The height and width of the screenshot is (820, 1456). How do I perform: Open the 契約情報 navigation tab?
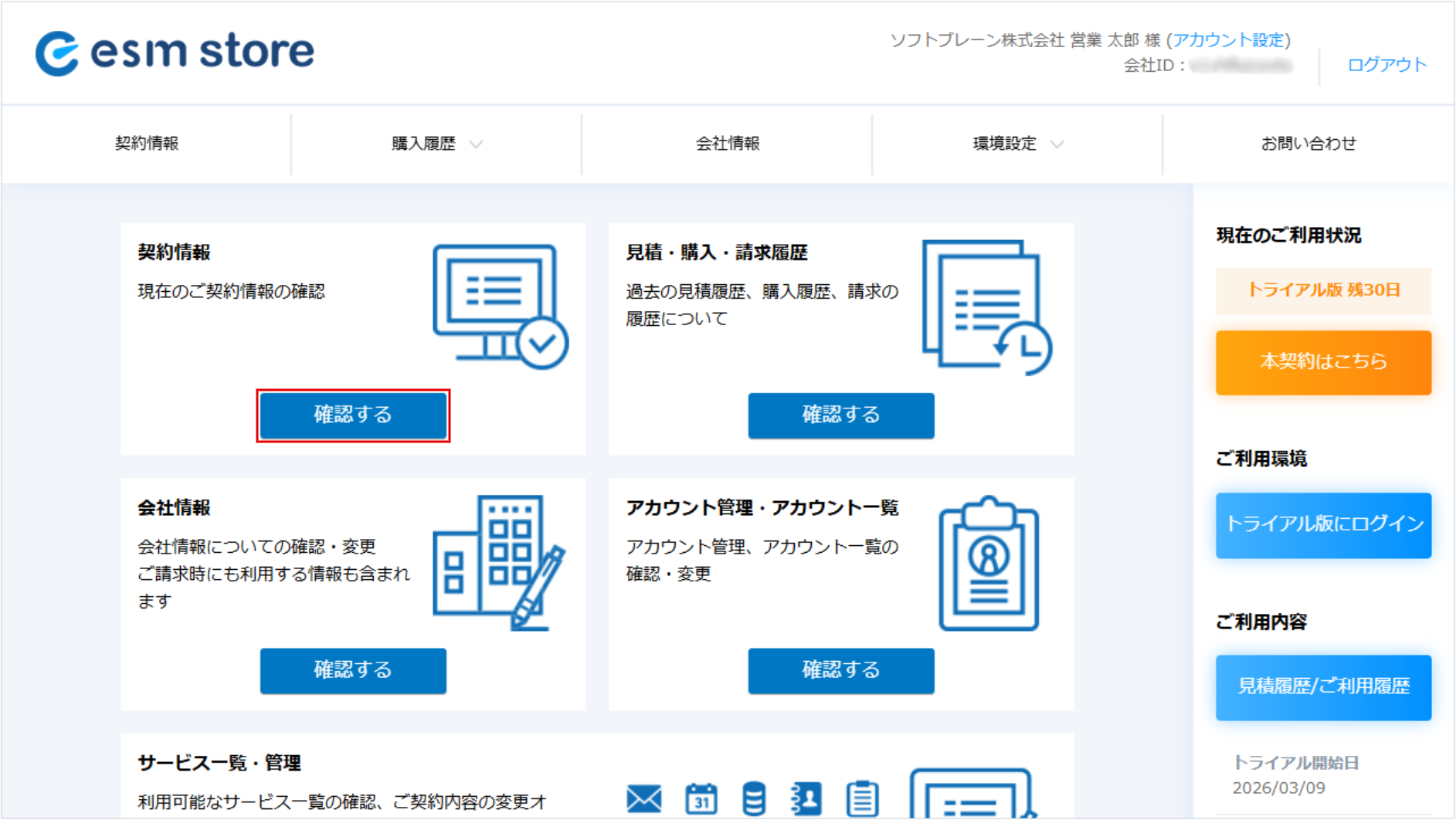point(147,144)
